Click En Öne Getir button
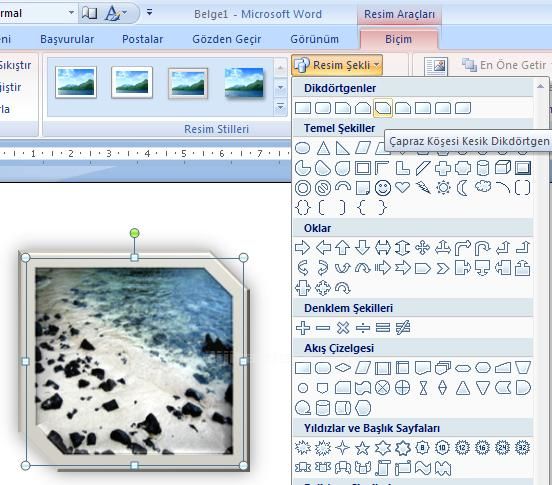Viewport: 552px width, 485px height. [504, 65]
